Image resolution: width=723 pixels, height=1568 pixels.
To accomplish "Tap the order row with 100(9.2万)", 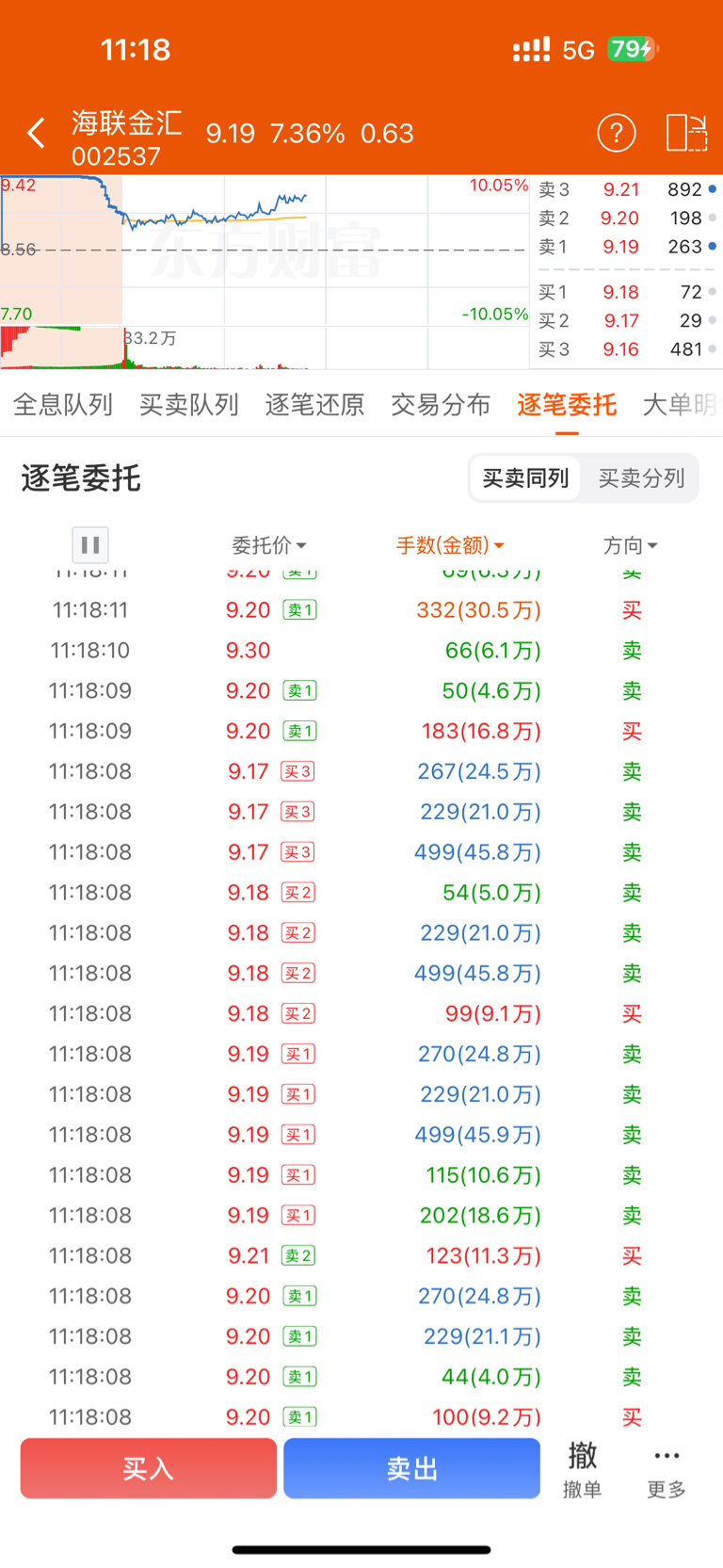I will (361, 1417).
